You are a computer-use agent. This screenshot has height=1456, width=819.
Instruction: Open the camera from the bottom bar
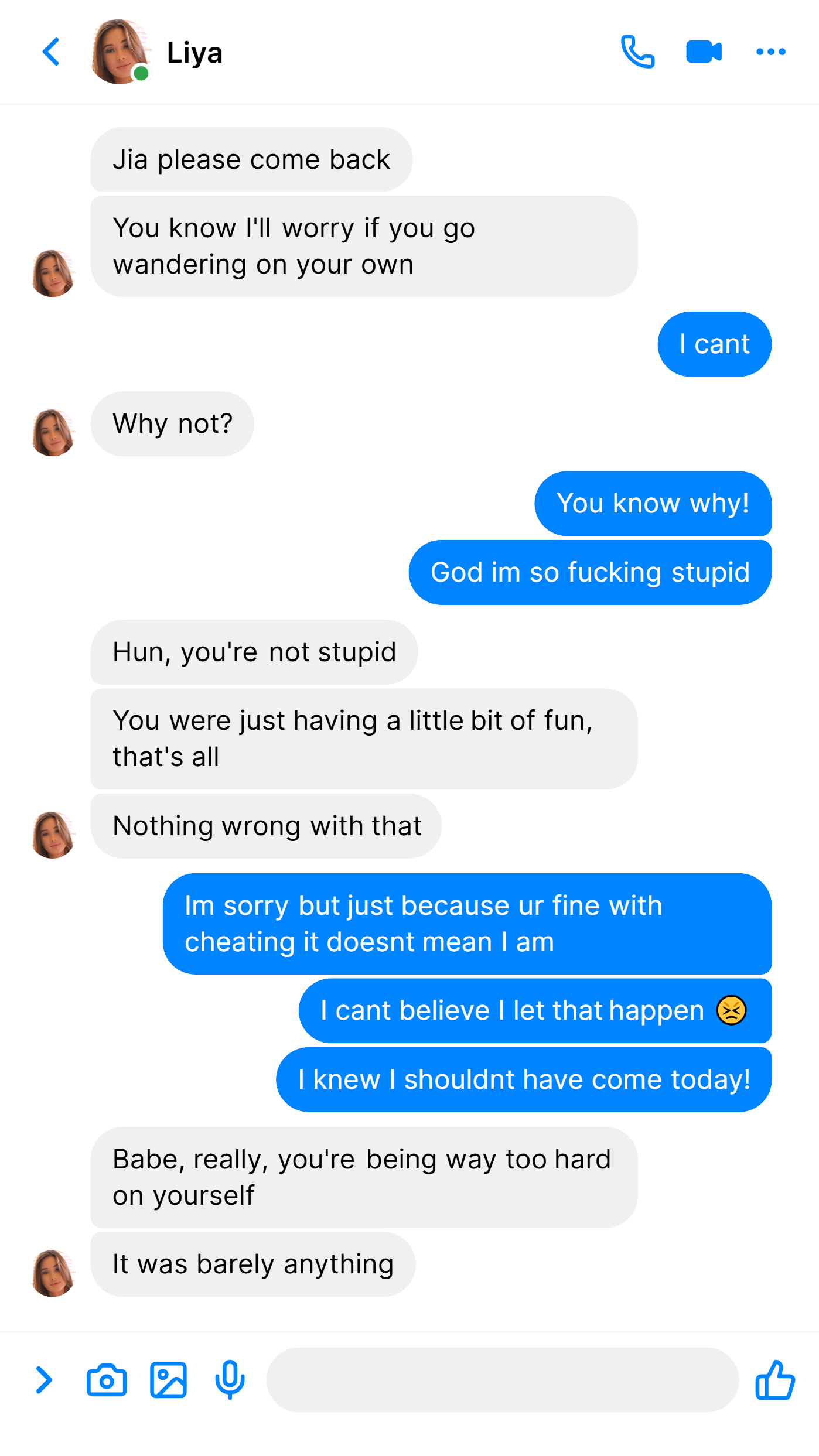(x=107, y=1380)
